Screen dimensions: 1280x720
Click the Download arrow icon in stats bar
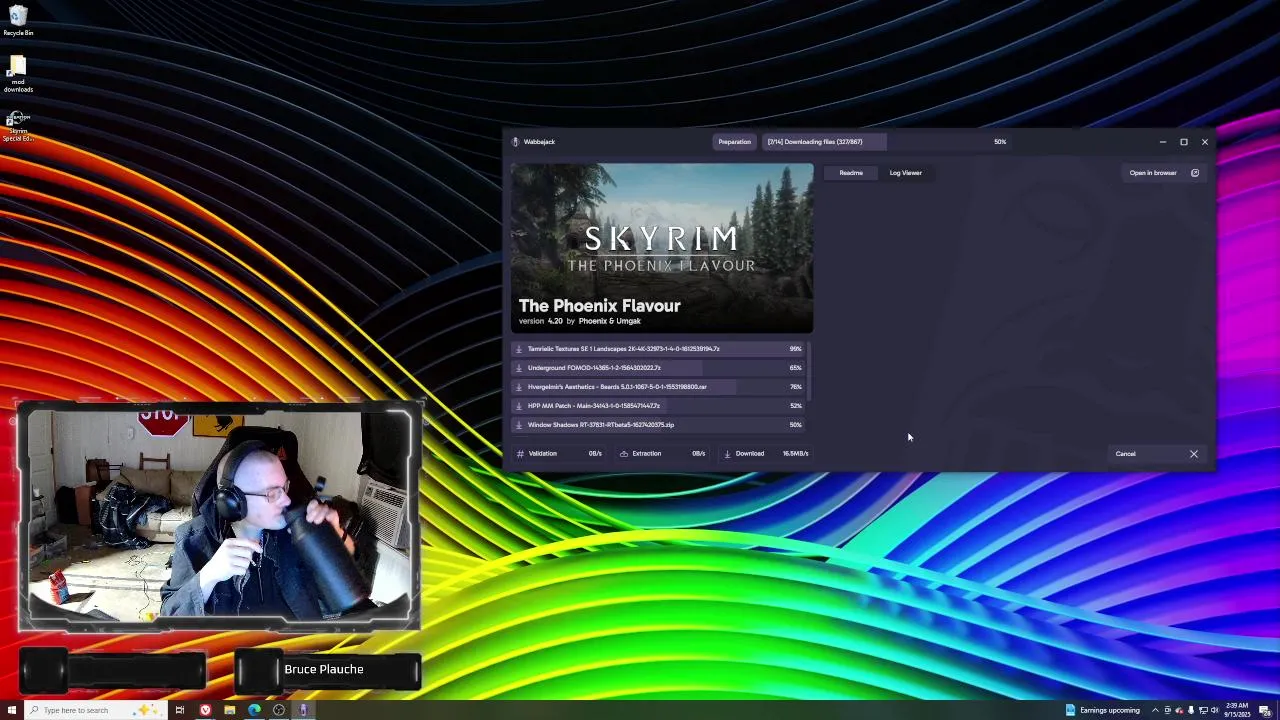tap(727, 454)
